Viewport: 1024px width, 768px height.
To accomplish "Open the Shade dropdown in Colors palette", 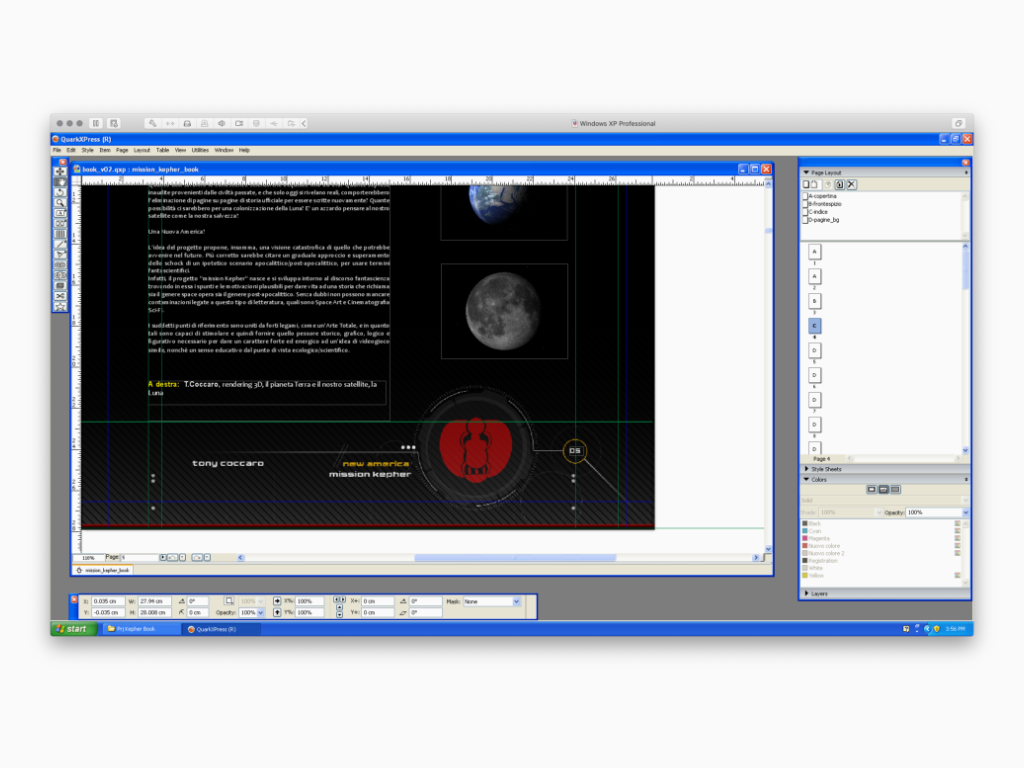I will pyautogui.click(x=878, y=513).
